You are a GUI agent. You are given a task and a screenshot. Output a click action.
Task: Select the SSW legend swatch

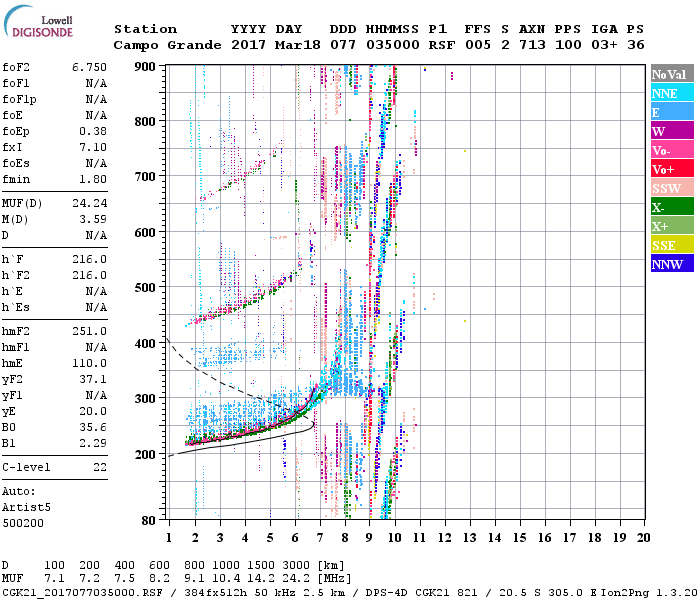pyautogui.click(x=671, y=188)
